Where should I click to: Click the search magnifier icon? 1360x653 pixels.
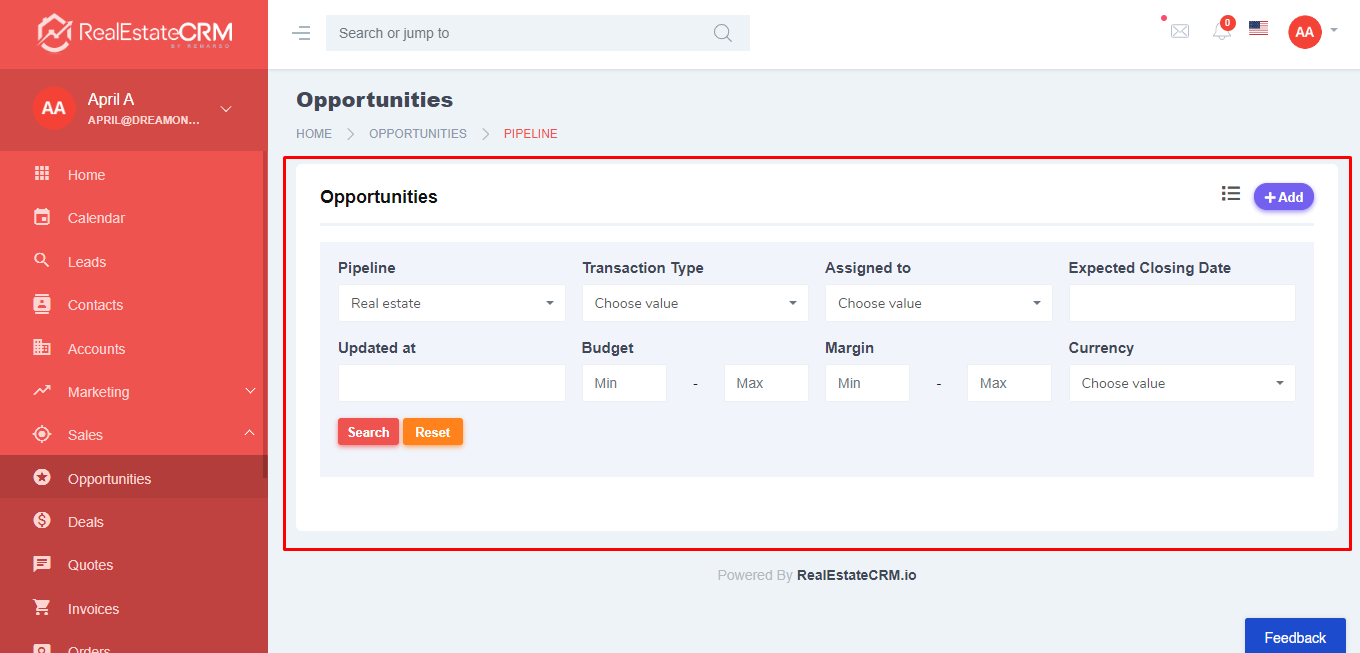tap(723, 33)
